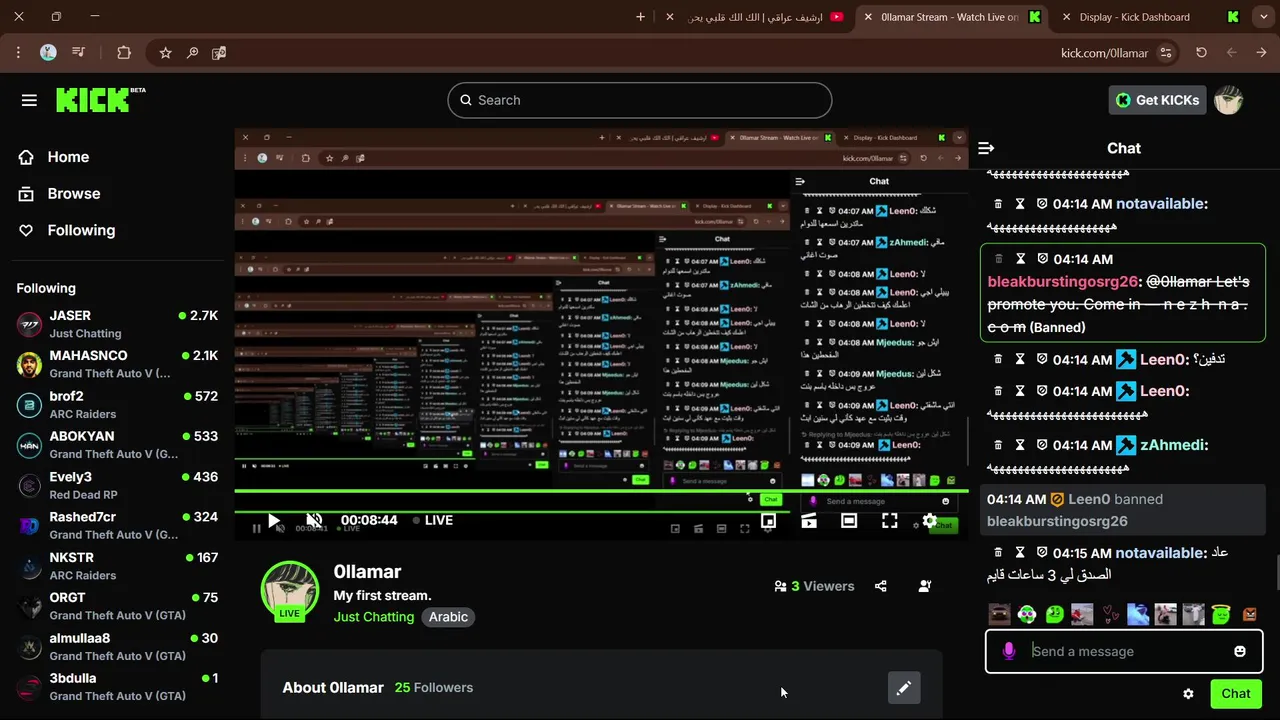The image size is (1280, 720).
Task: Edit the About 0llamar section
Action: [904, 688]
